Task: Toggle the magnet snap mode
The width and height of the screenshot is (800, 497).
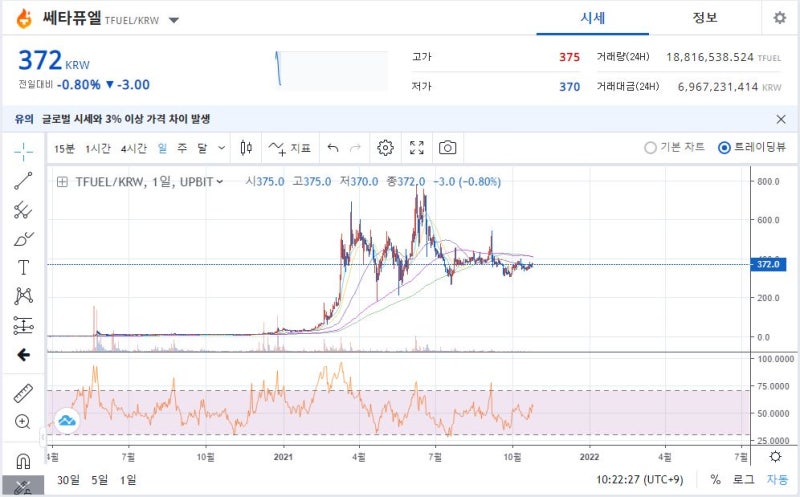Action: [23, 461]
